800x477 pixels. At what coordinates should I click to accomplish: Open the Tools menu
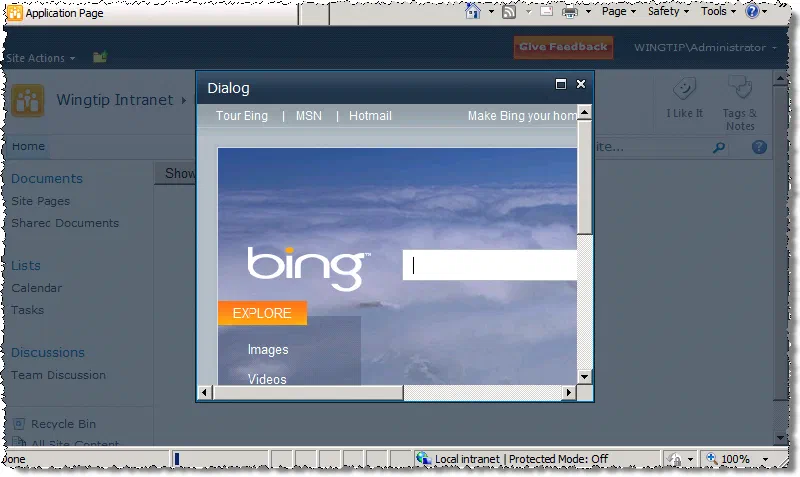point(718,11)
